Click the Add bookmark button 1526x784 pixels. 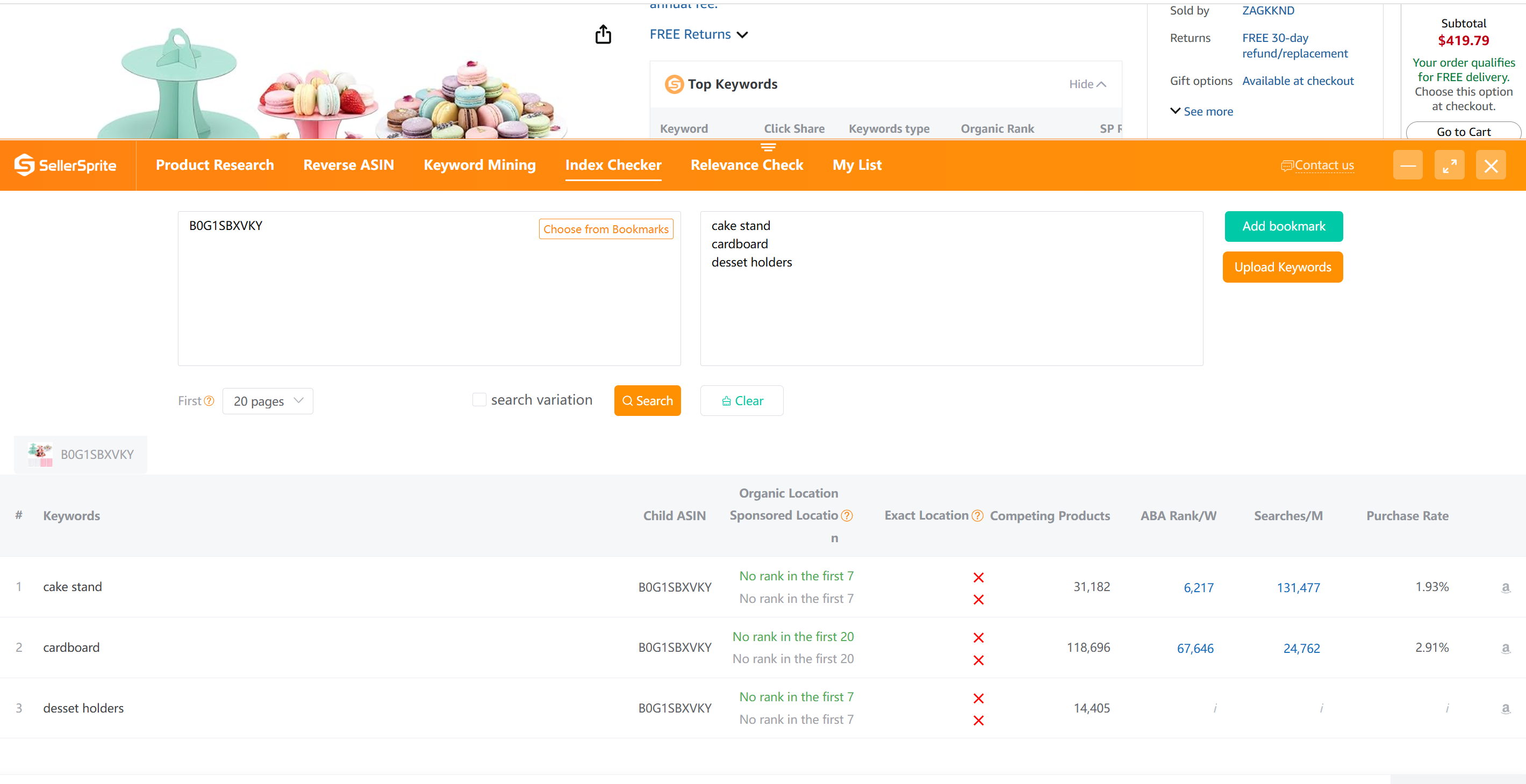1283,226
